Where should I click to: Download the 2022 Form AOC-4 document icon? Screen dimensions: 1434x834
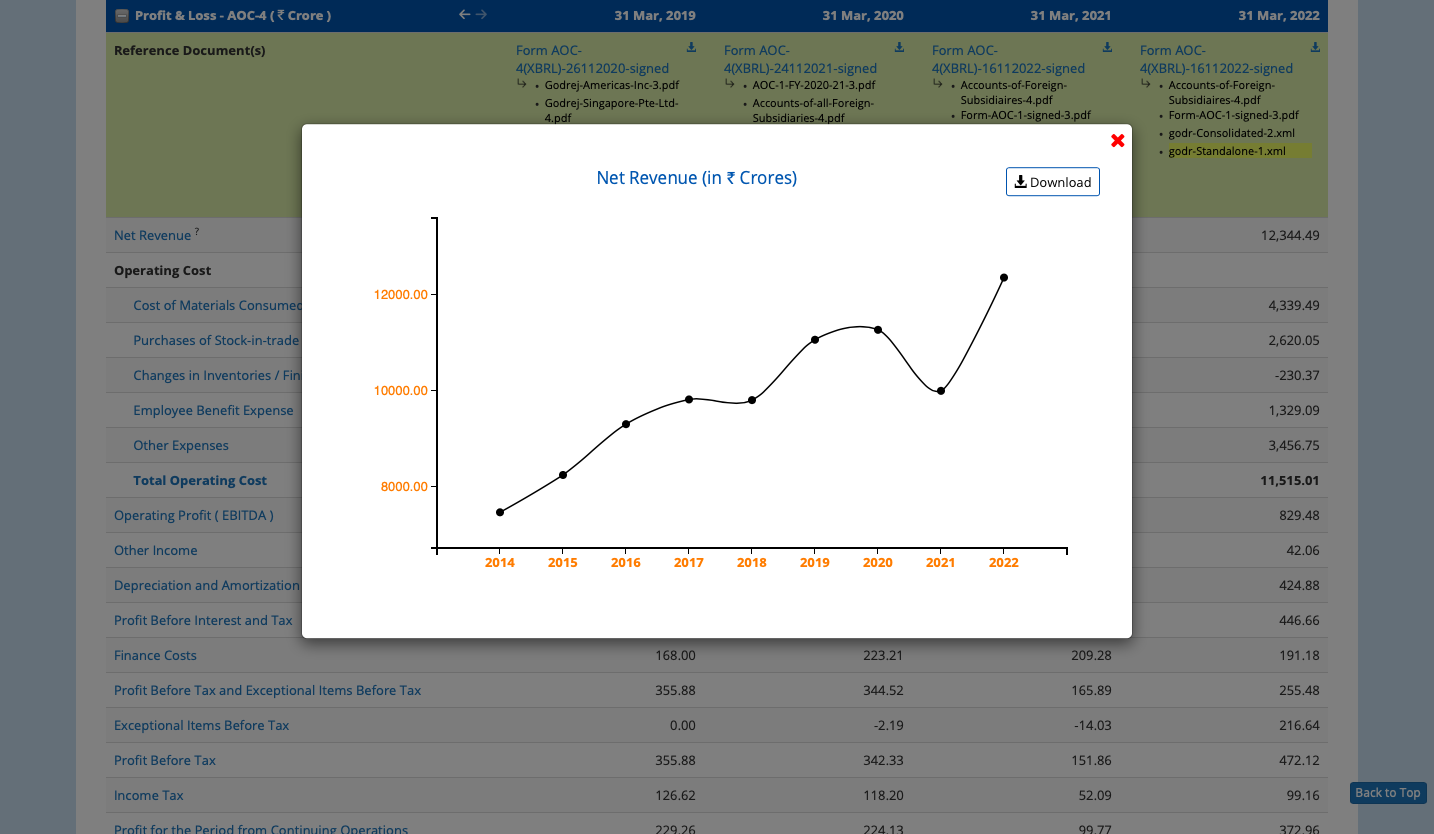[1315, 47]
